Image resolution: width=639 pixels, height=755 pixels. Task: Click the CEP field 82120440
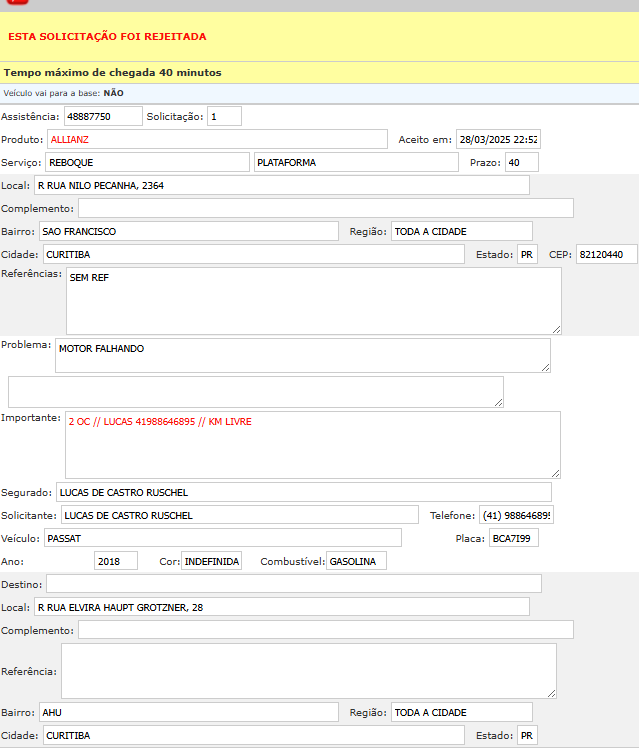[606, 254]
